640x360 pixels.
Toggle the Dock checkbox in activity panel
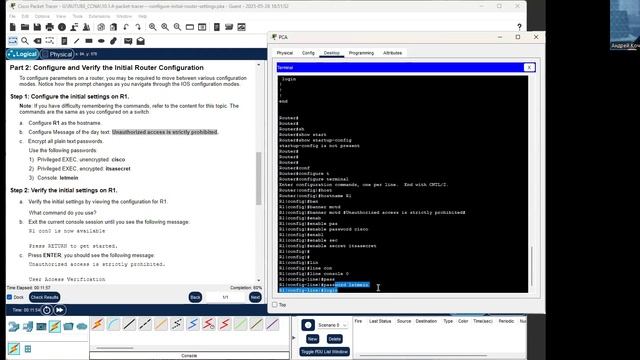pyautogui.click(x=10, y=297)
